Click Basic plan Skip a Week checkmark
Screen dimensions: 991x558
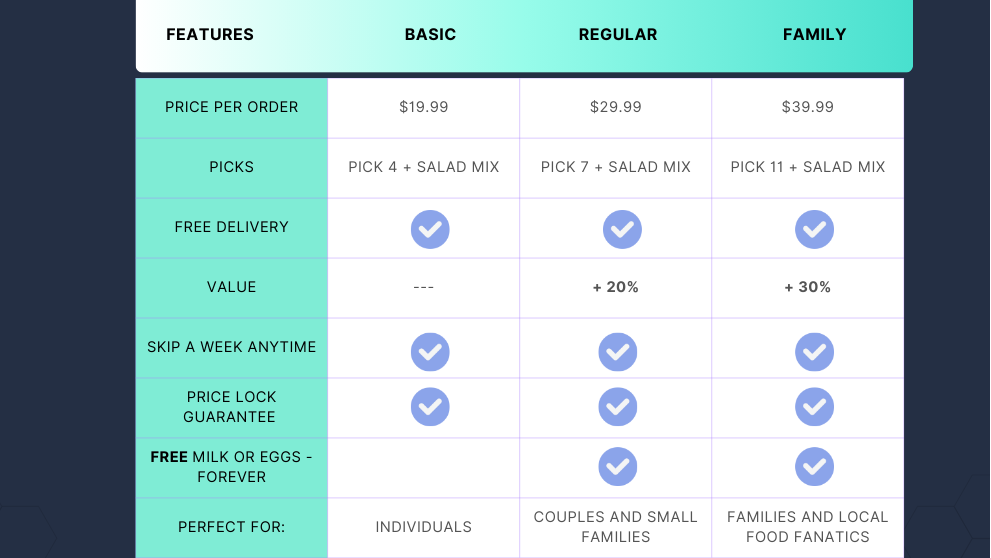[x=430, y=352]
